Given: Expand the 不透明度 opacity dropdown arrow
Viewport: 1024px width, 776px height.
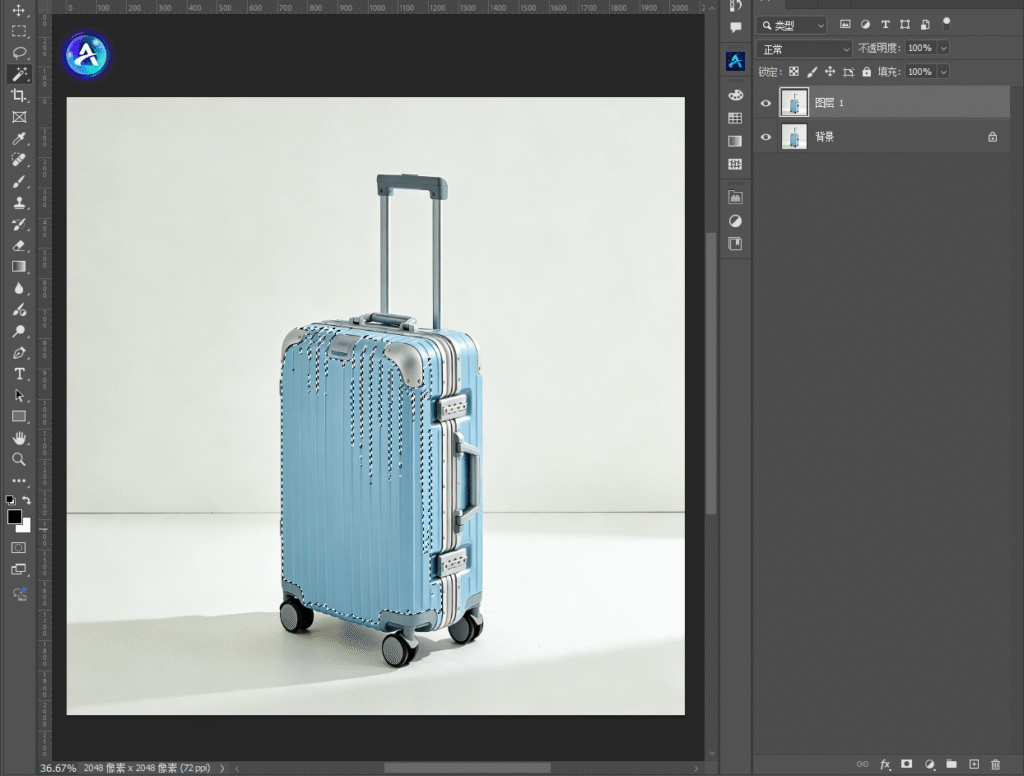Looking at the screenshot, I should pyautogui.click(x=943, y=48).
